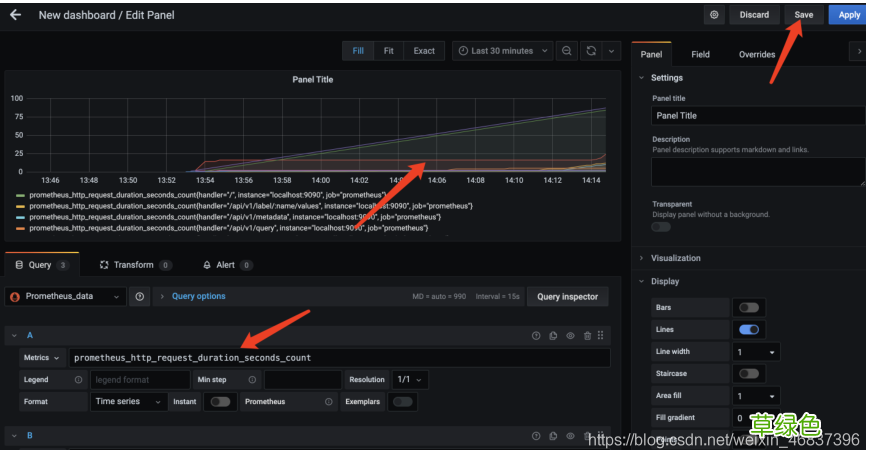Screen dimensions: 870x459
Task: Open the Format Time series dropdown
Action: click(128, 402)
